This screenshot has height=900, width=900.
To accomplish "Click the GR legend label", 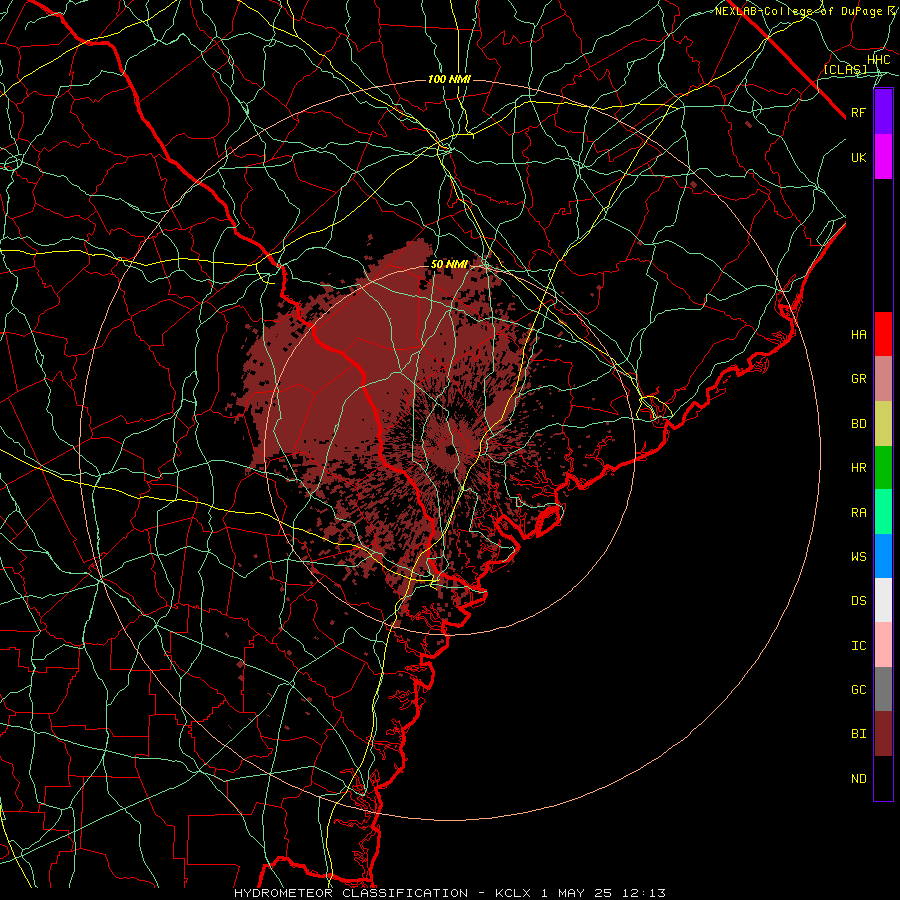I will (859, 379).
